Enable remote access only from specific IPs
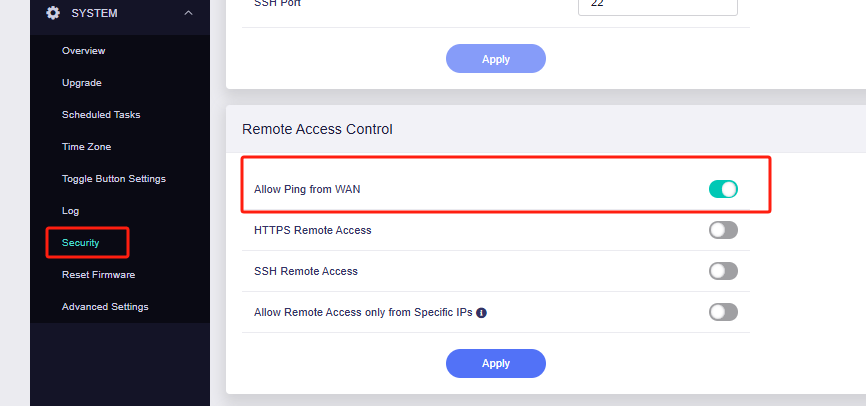866x406 pixels. pyautogui.click(x=723, y=312)
